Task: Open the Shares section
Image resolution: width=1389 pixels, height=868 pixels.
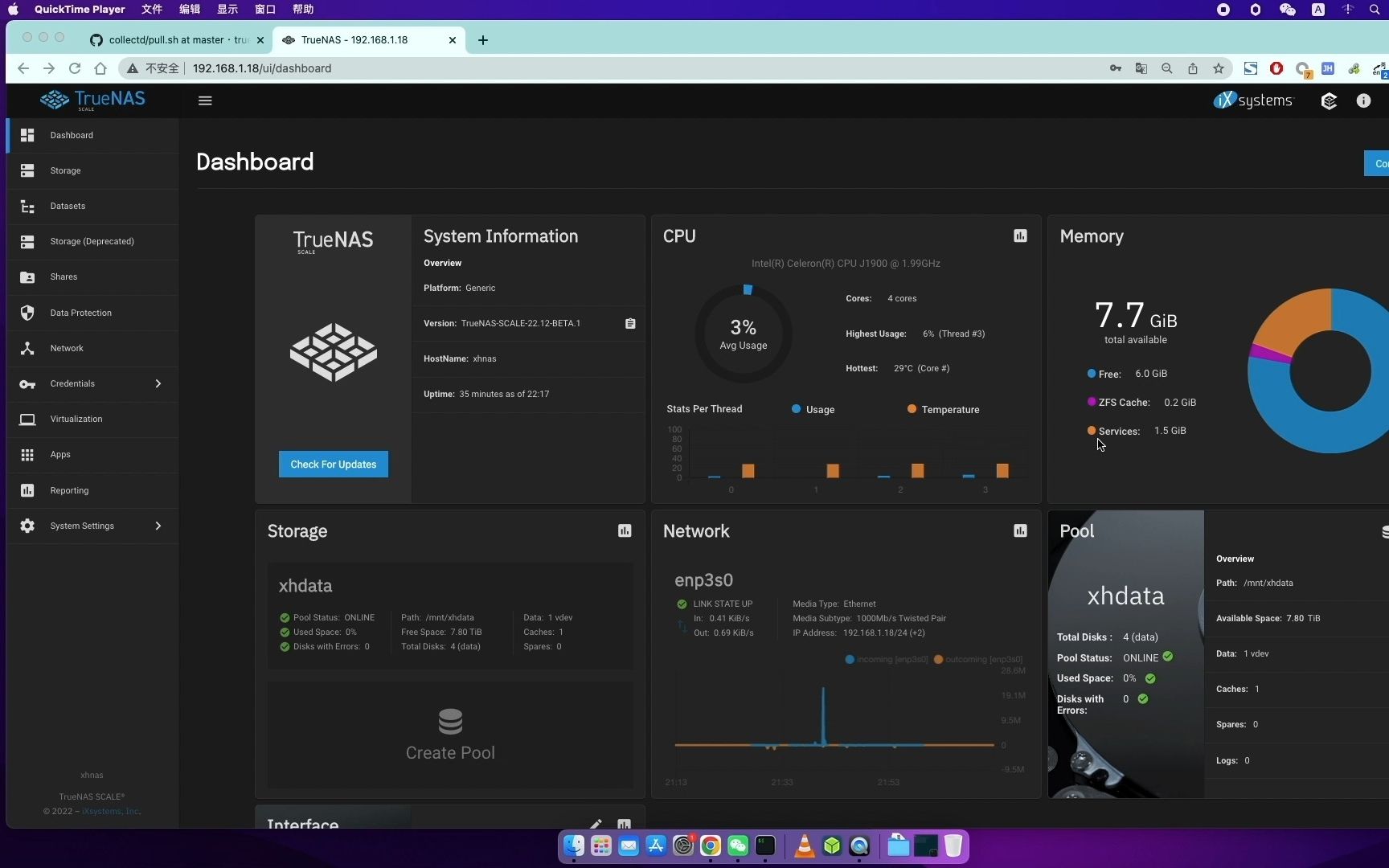Action: (x=92, y=276)
